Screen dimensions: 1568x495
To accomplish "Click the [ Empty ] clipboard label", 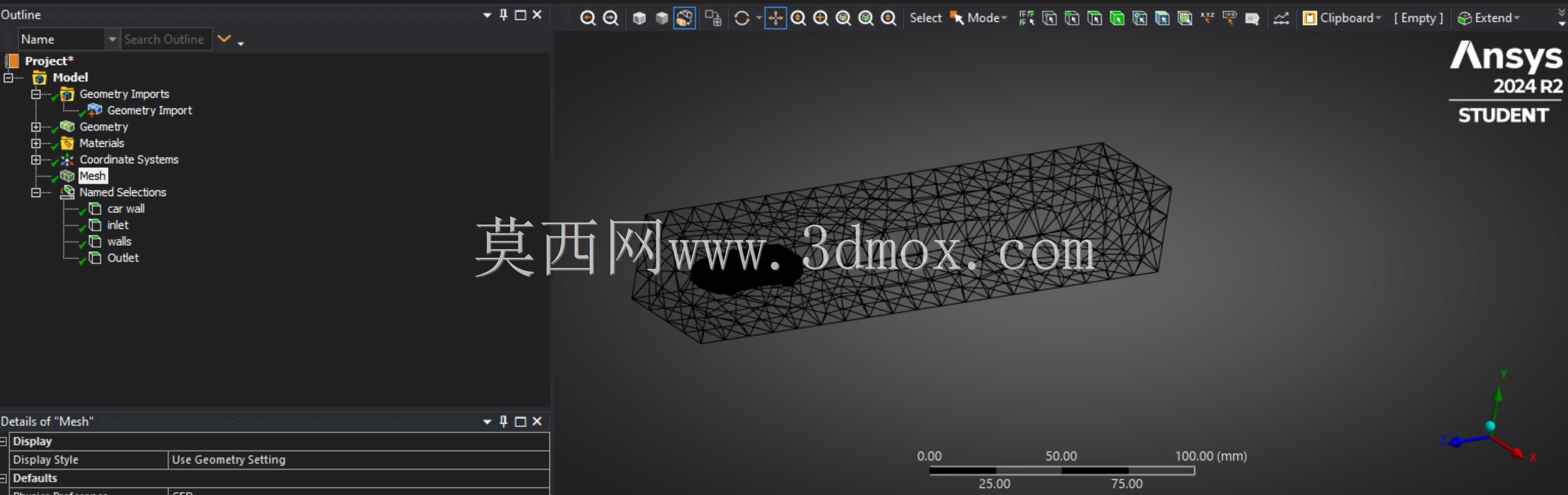I will 1418,18.
